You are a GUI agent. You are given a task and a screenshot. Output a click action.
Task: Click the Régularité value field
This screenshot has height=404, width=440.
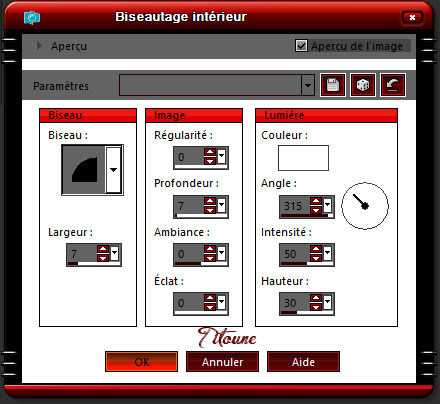click(x=189, y=157)
